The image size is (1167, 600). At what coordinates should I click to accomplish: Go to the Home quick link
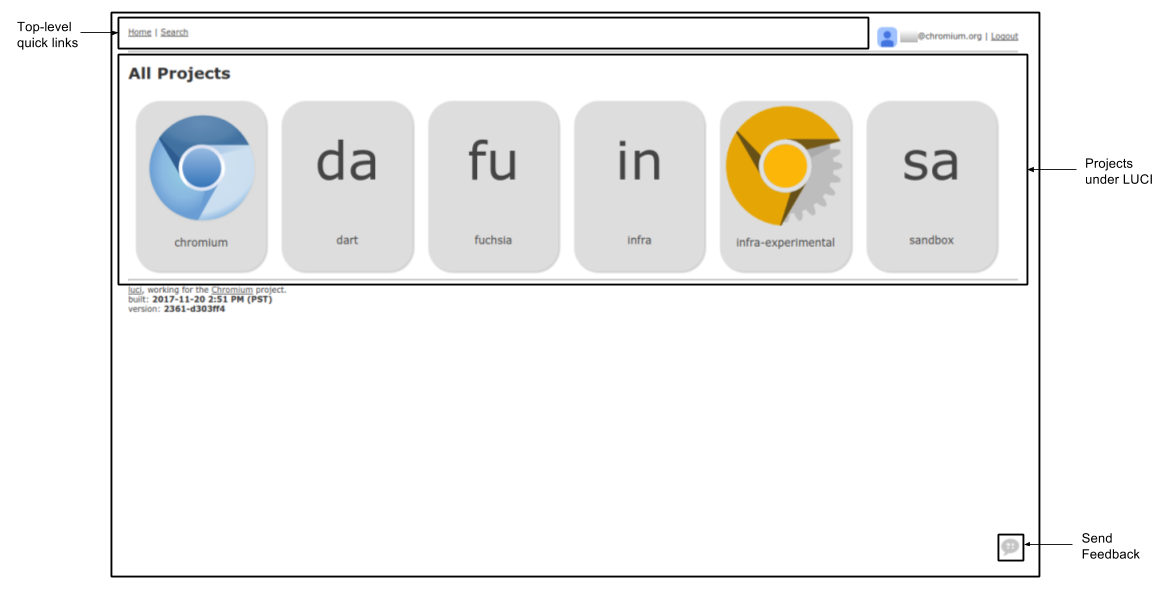(x=139, y=32)
